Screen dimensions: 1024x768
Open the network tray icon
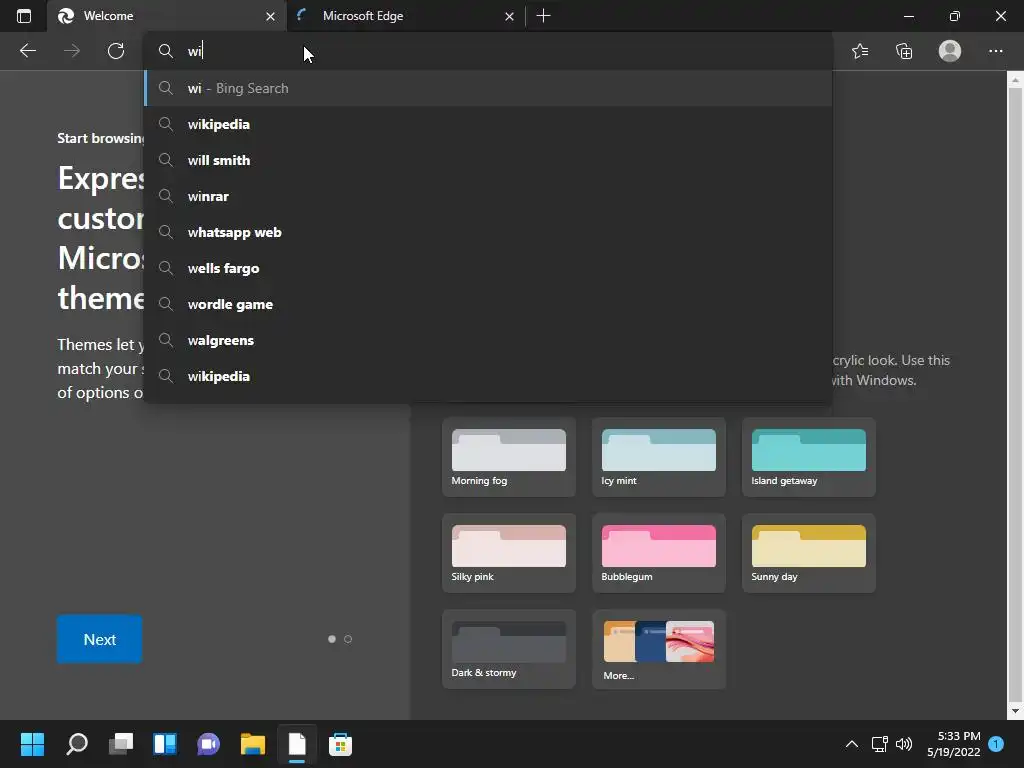click(x=879, y=744)
